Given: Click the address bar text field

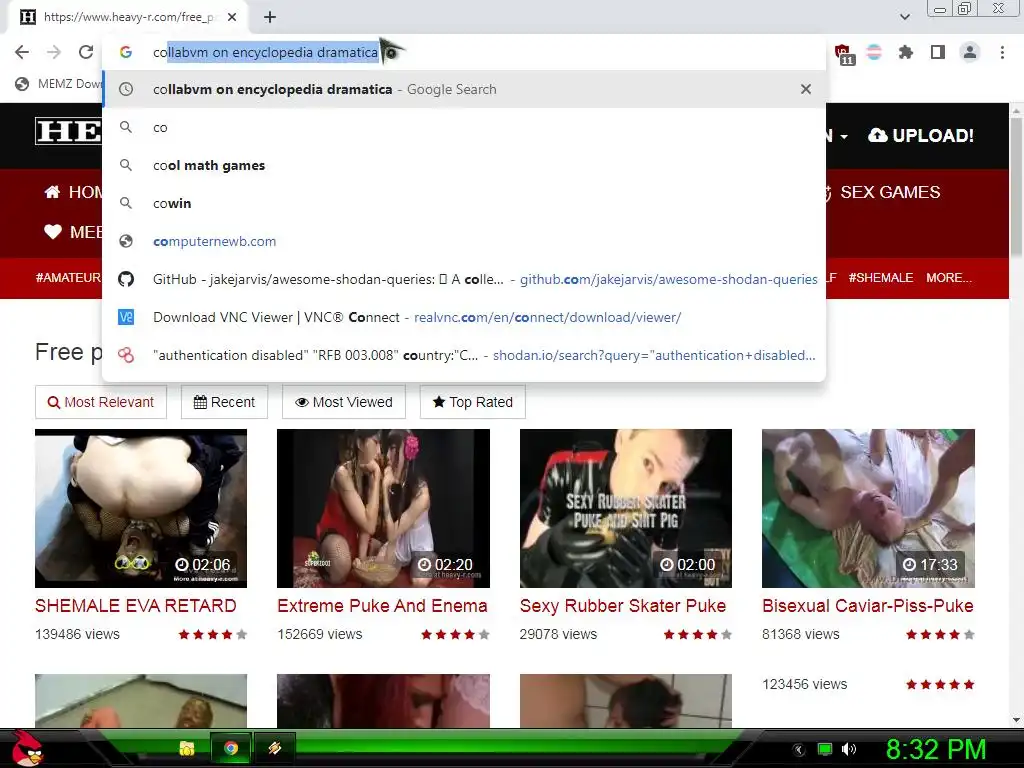Looking at the screenshot, I should [464, 52].
